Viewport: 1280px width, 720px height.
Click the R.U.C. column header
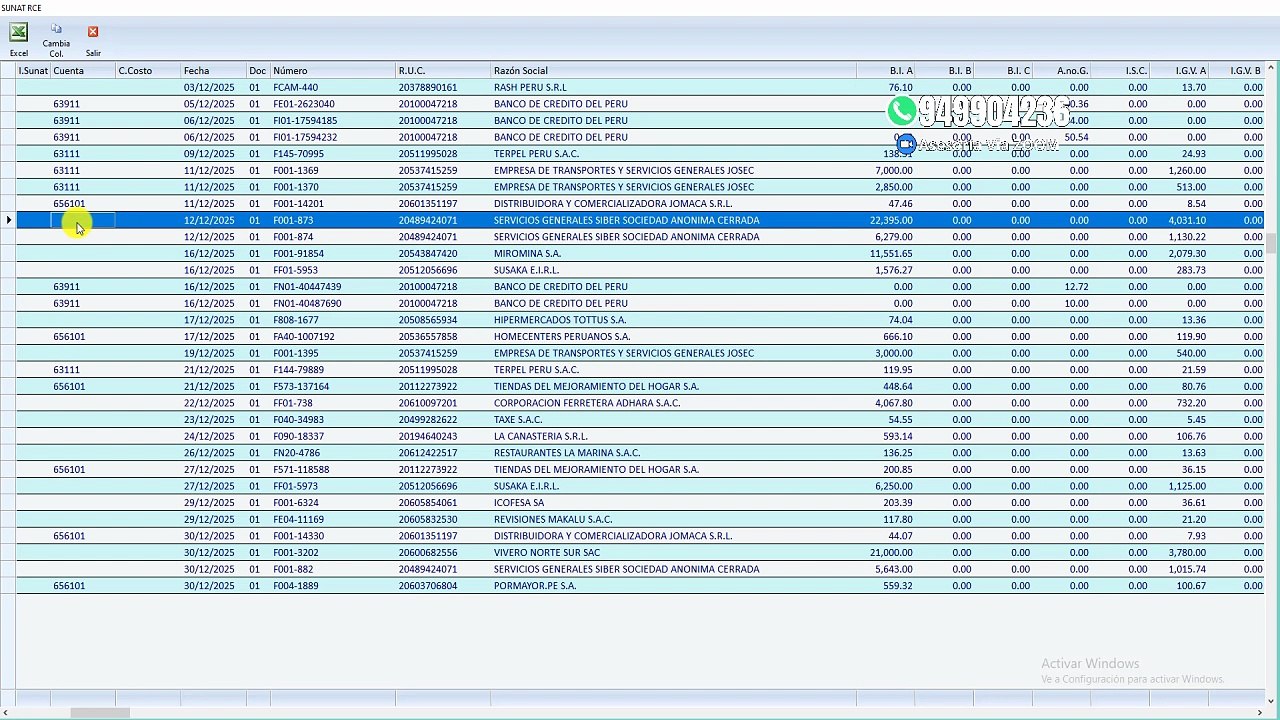pos(443,71)
